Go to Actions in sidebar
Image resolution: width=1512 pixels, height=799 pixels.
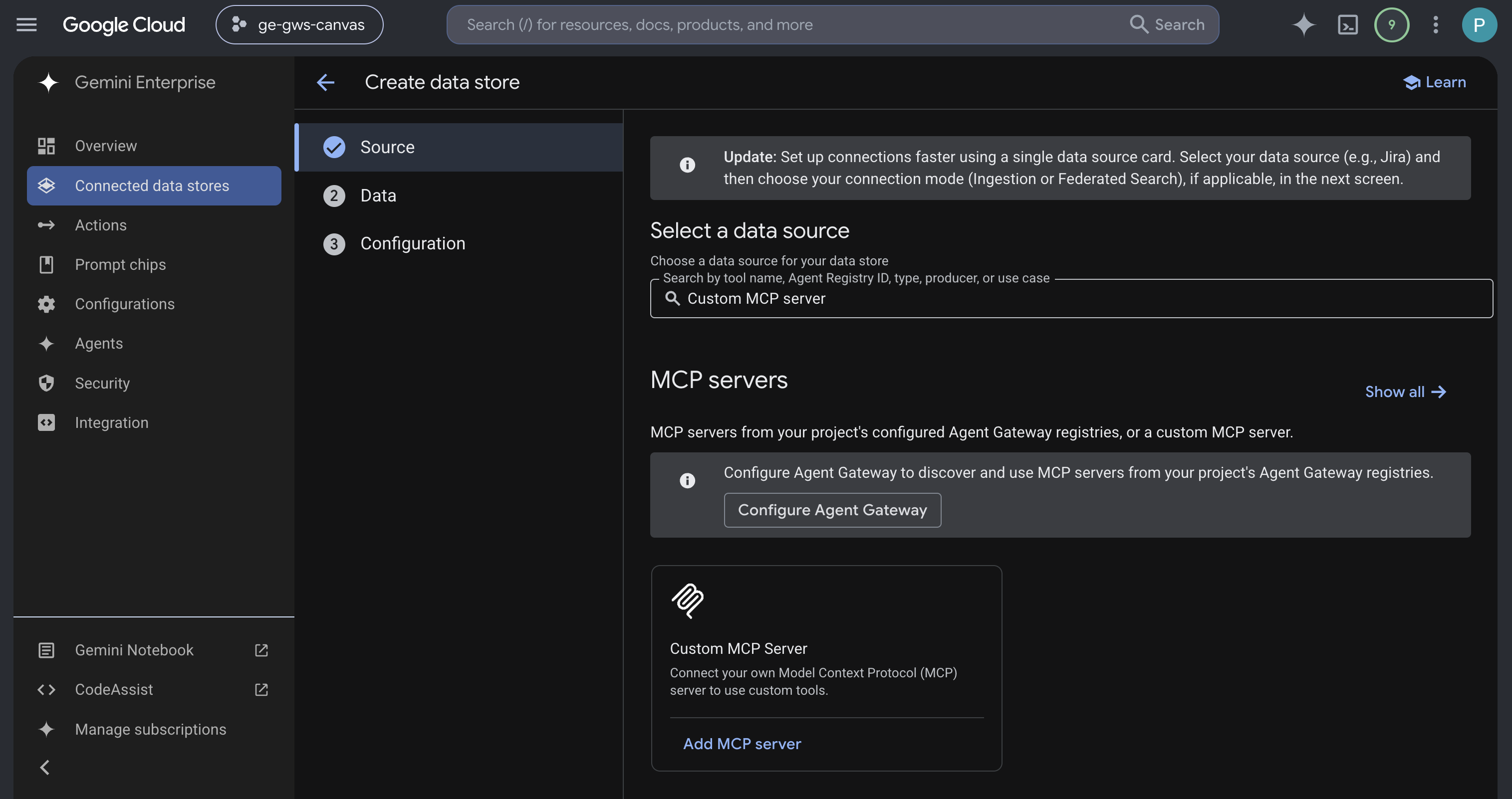pos(154,225)
